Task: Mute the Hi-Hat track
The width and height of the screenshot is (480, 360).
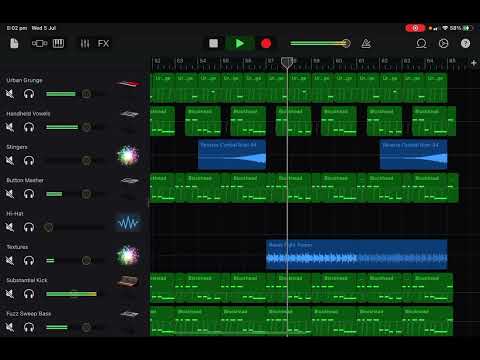Action: (x=10, y=227)
